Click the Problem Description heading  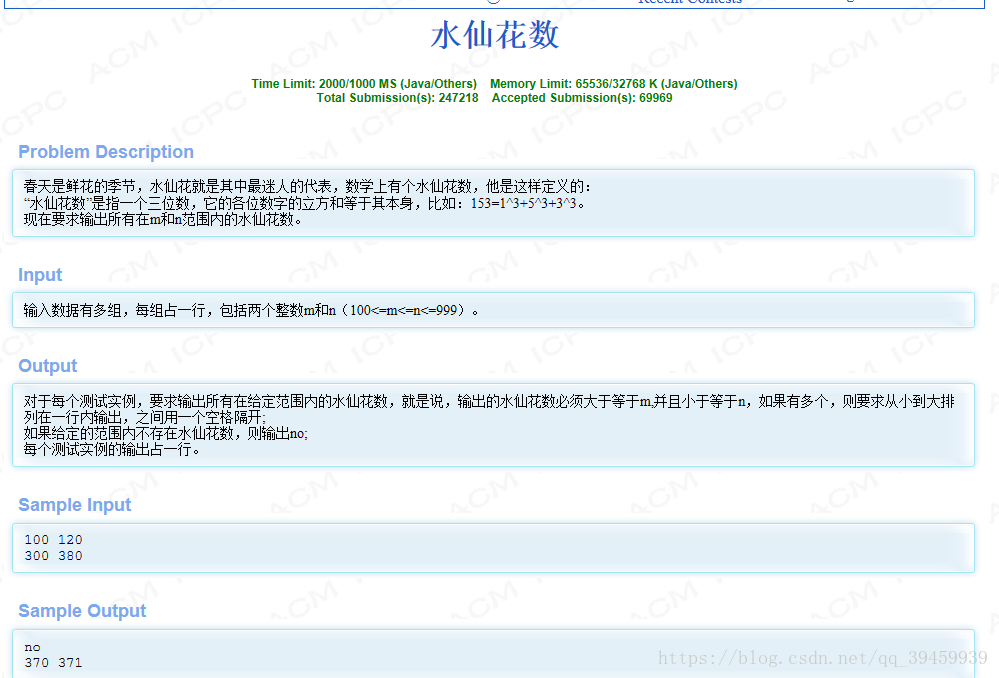point(106,152)
